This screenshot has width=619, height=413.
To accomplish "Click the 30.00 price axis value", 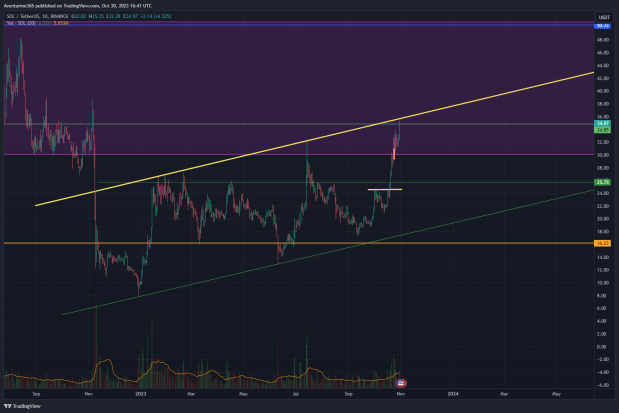I will pyautogui.click(x=602, y=155).
